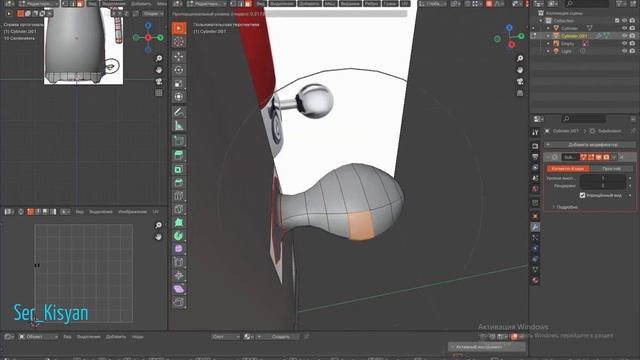Switch perspective/orthographic in main viewport
This screenshot has width=640, height=360.
[x=520, y=93]
